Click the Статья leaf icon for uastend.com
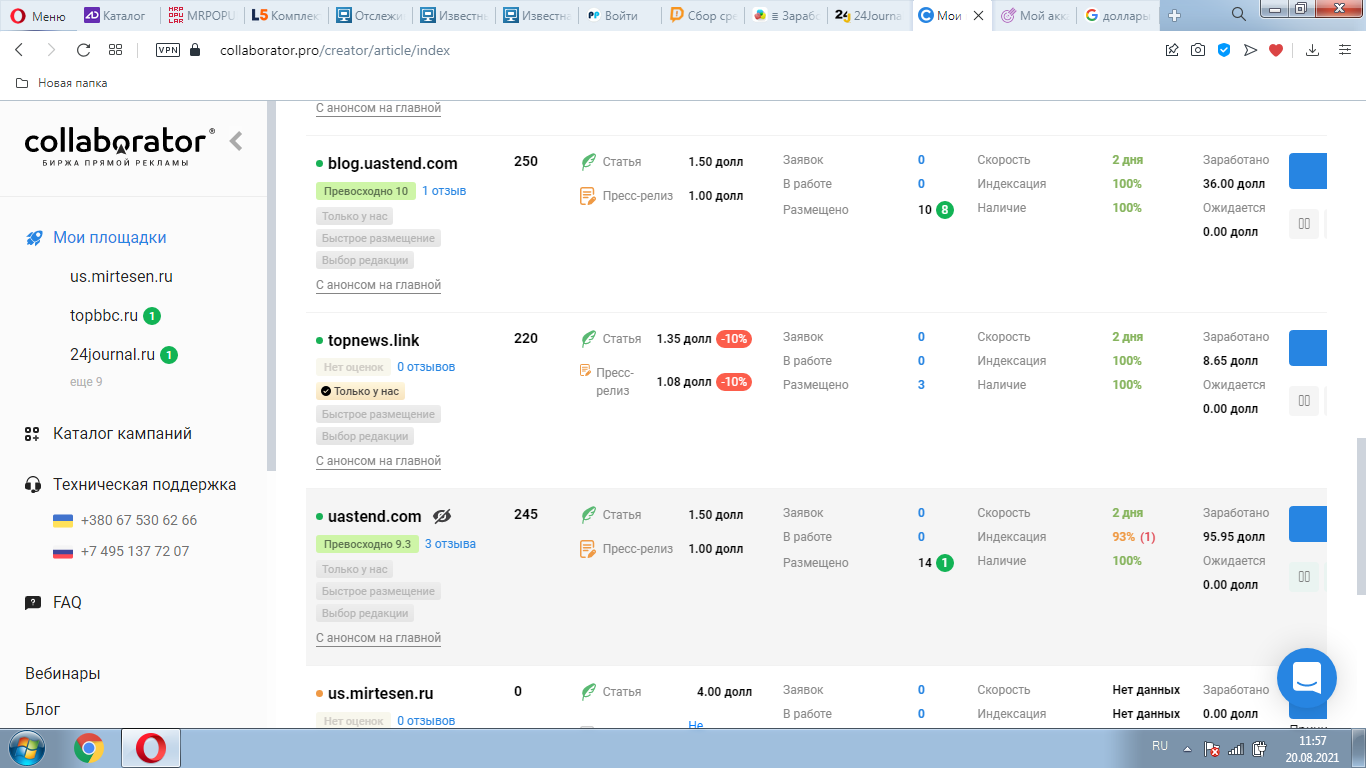The image size is (1366, 768). (x=589, y=515)
